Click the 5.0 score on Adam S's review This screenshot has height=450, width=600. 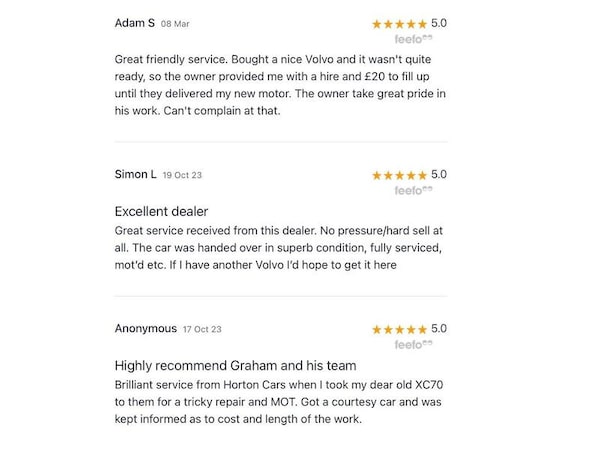point(439,23)
